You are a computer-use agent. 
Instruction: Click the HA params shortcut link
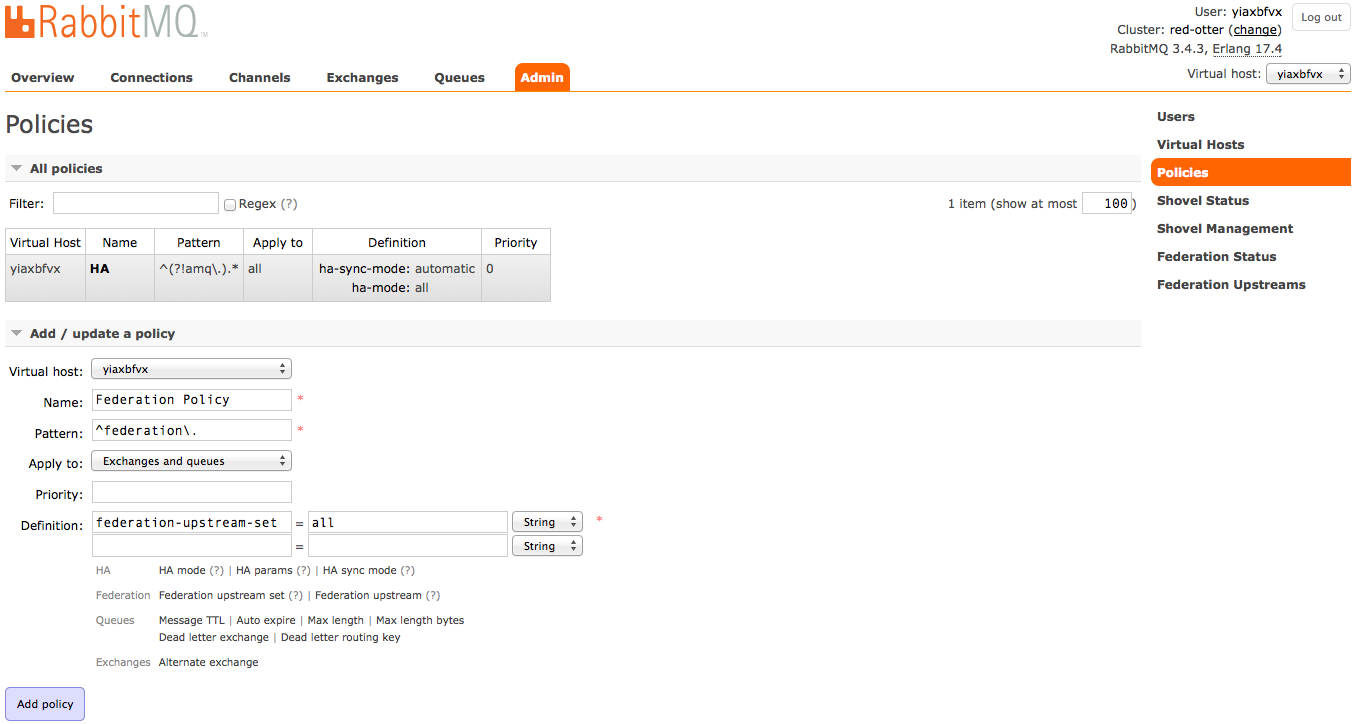(x=264, y=570)
